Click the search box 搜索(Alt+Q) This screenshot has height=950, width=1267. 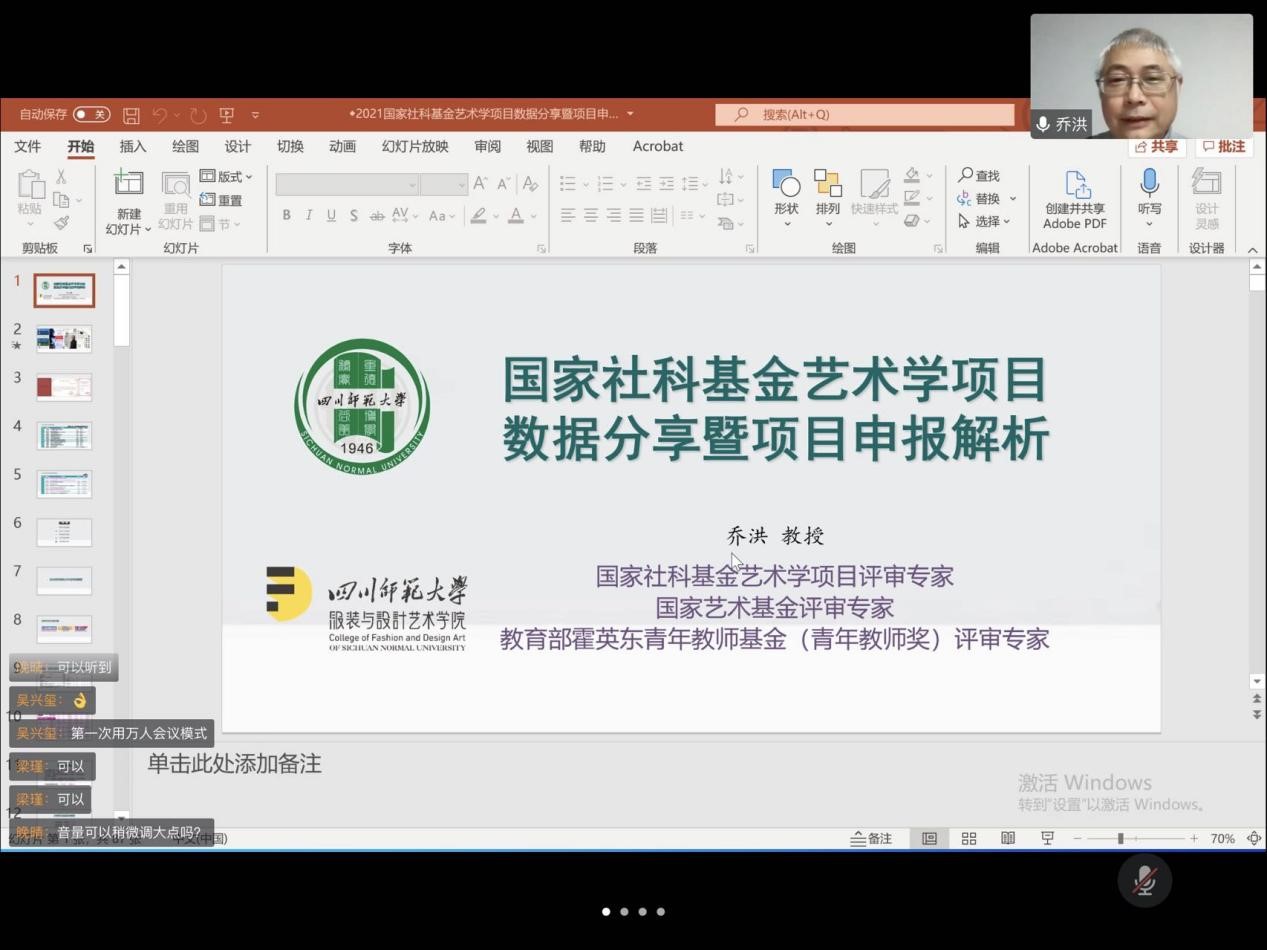coord(865,114)
